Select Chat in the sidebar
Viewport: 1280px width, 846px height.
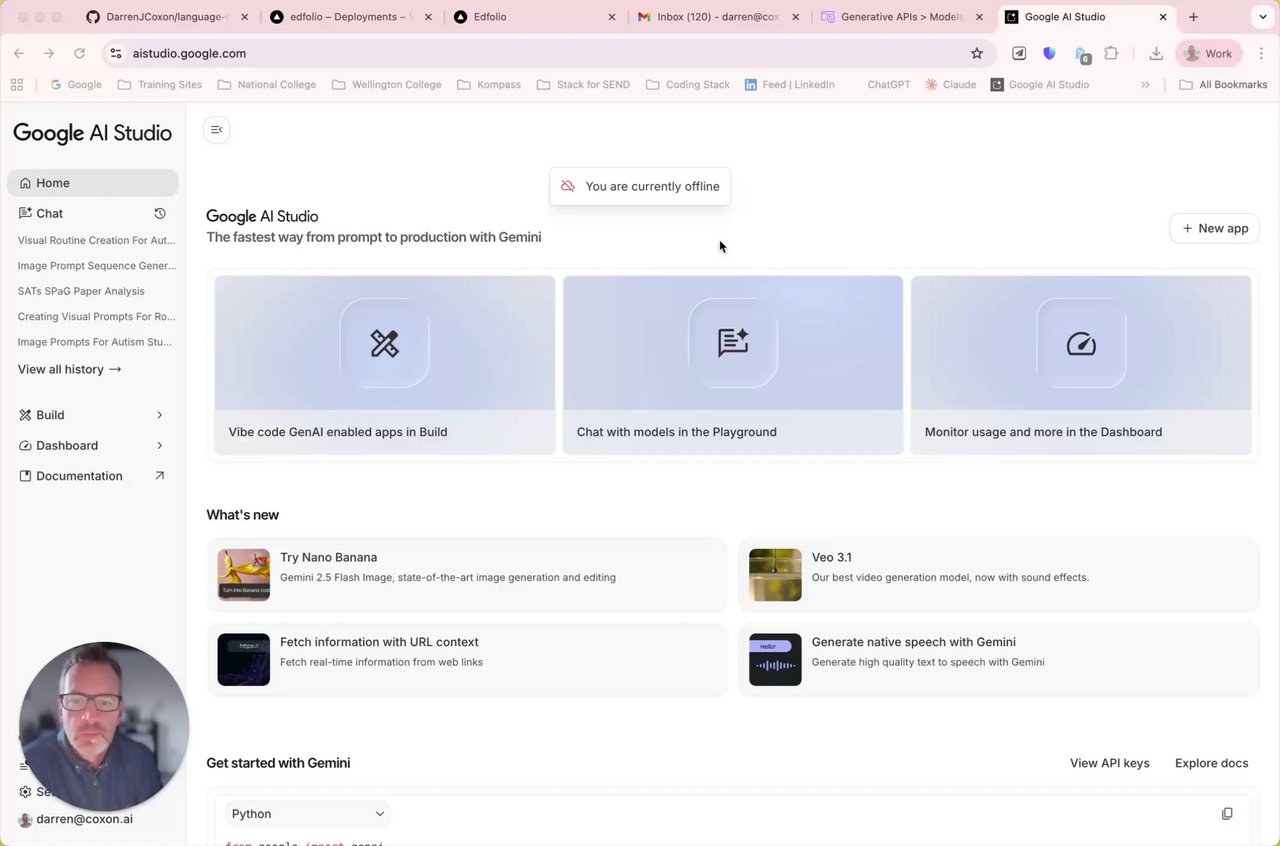[49, 213]
